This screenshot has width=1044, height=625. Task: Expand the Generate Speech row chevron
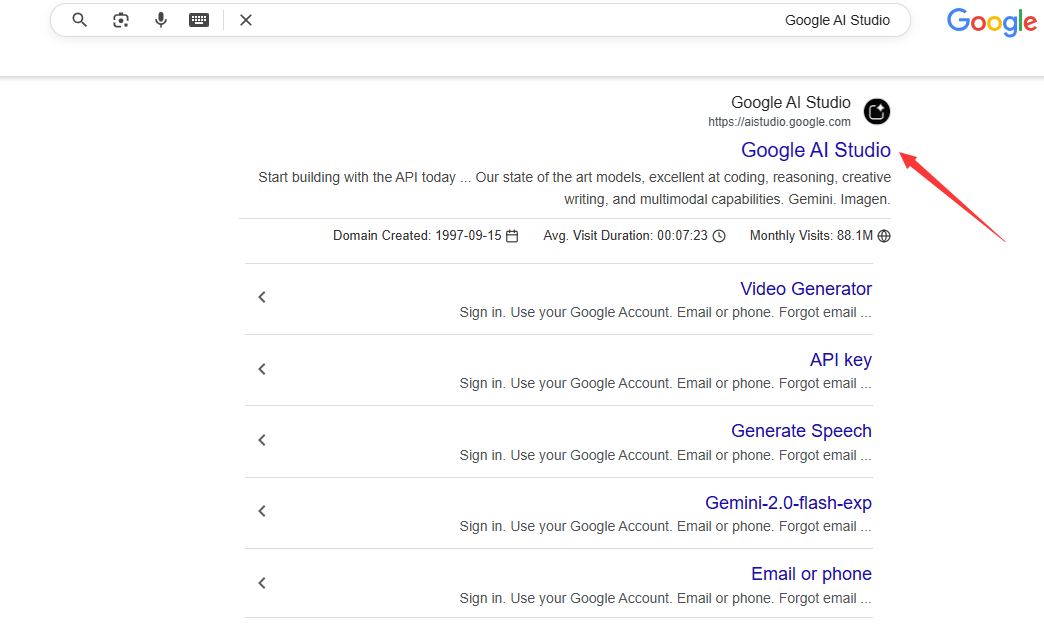coord(262,440)
